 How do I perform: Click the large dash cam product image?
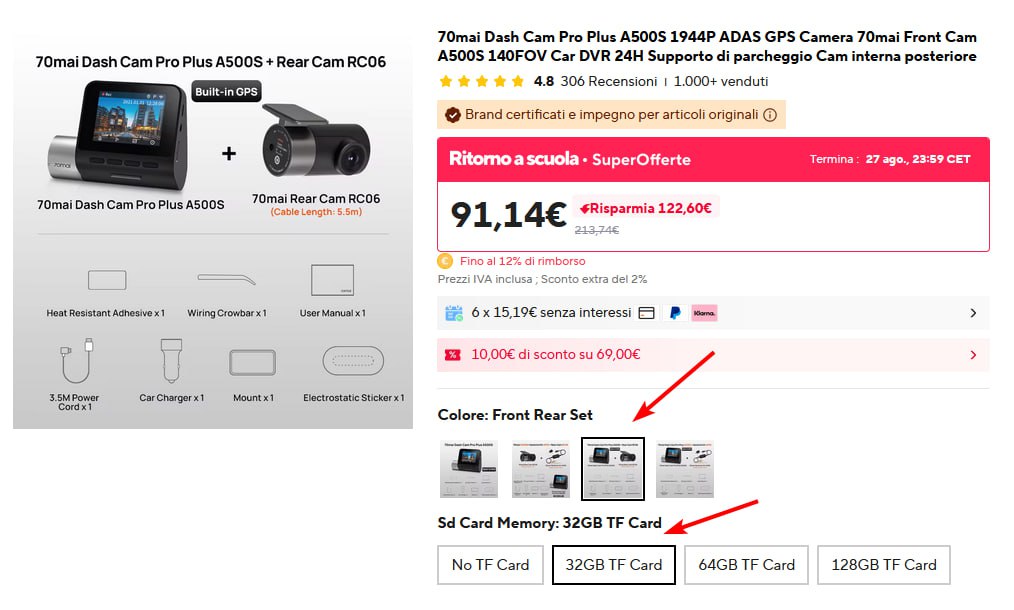[x=212, y=235]
